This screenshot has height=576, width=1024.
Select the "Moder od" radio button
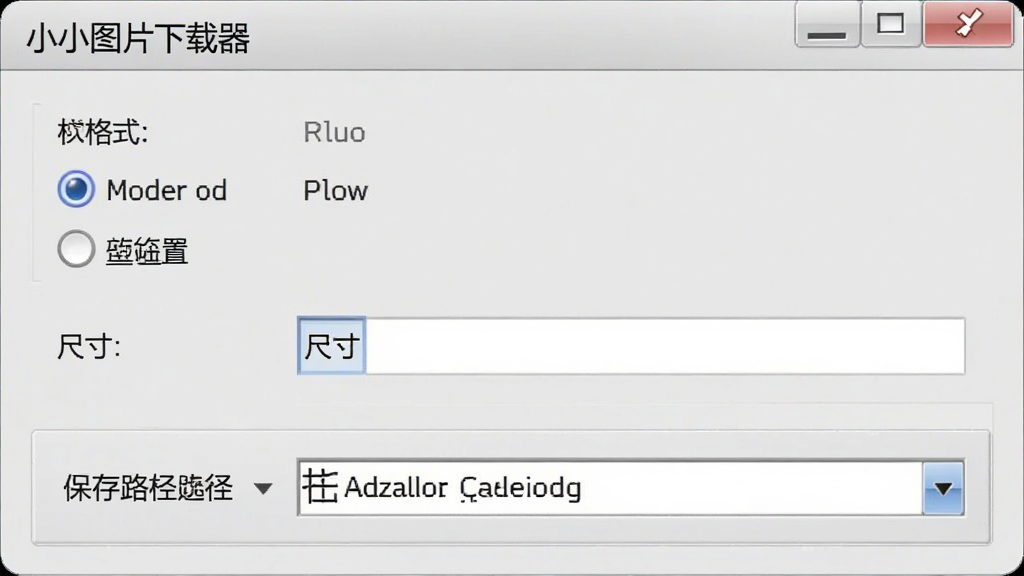[76, 189]
